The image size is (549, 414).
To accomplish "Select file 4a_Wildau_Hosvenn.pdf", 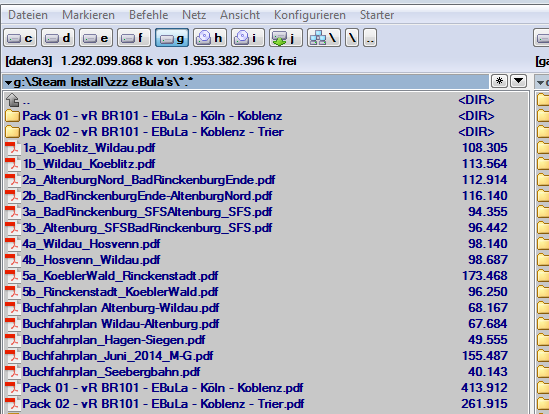I will (91, 244).
